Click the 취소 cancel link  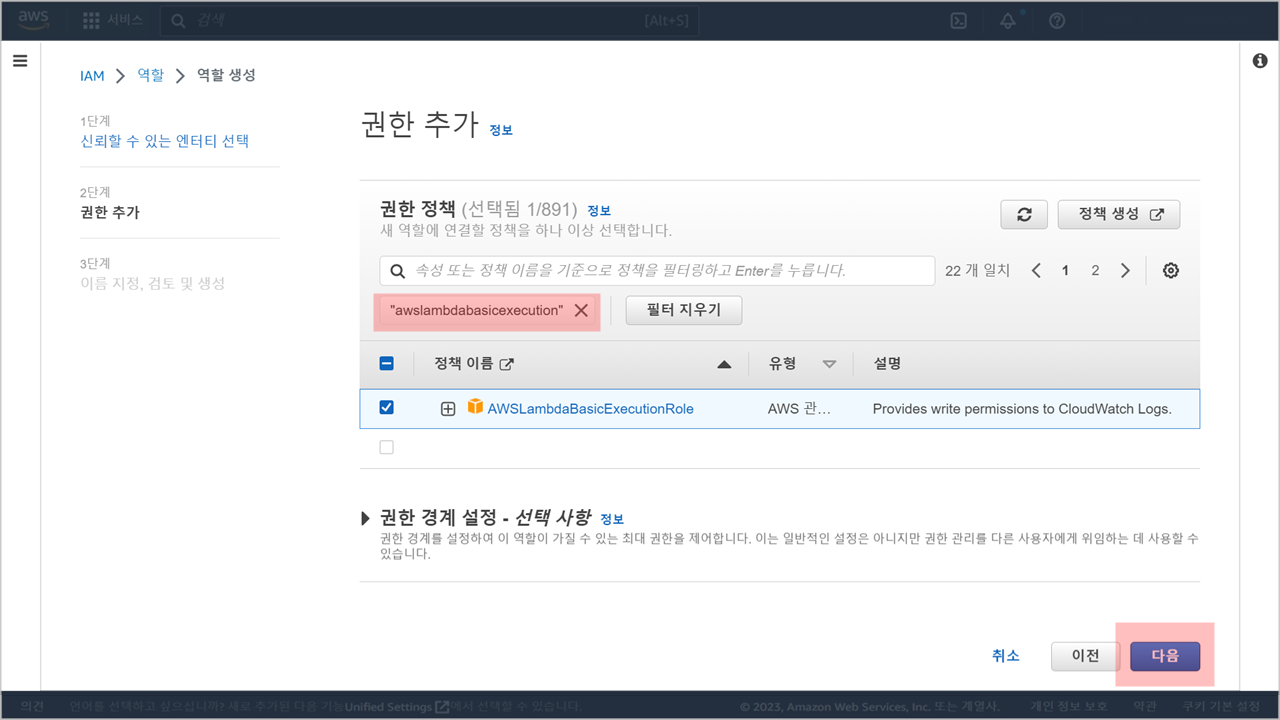pos(1006,656)
